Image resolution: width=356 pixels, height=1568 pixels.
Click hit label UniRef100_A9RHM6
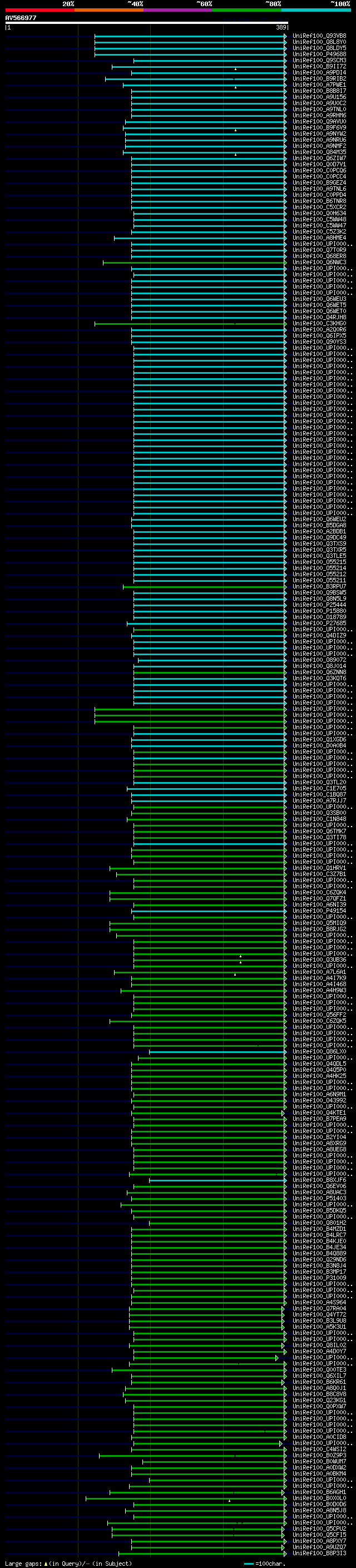(319, 115)
